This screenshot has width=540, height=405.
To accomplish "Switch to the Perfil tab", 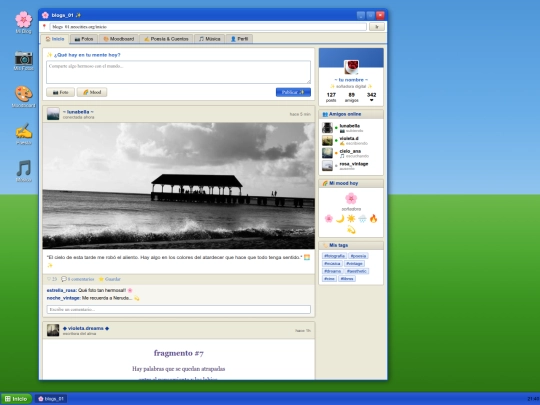I will click(x=239, y=39).
